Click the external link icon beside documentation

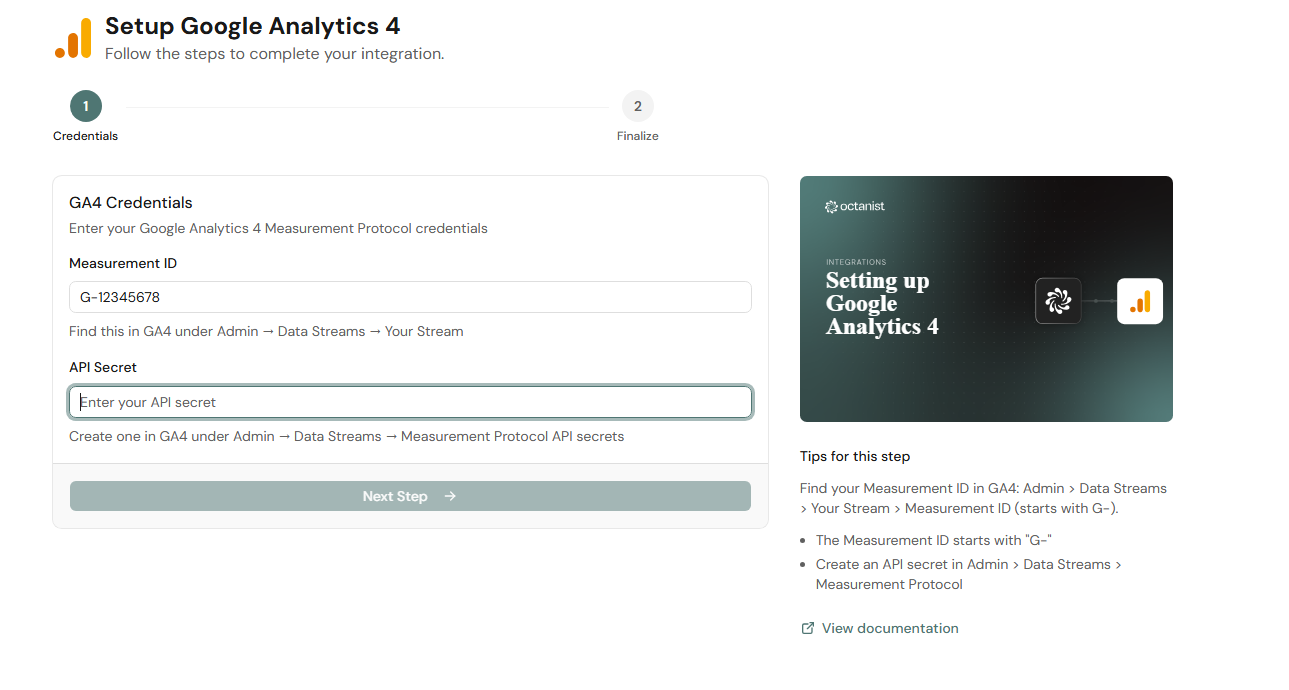tap(808, 629)
